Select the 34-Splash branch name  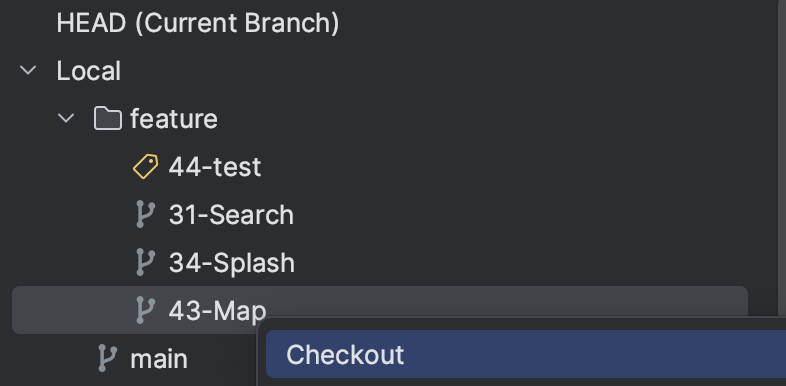232,263
